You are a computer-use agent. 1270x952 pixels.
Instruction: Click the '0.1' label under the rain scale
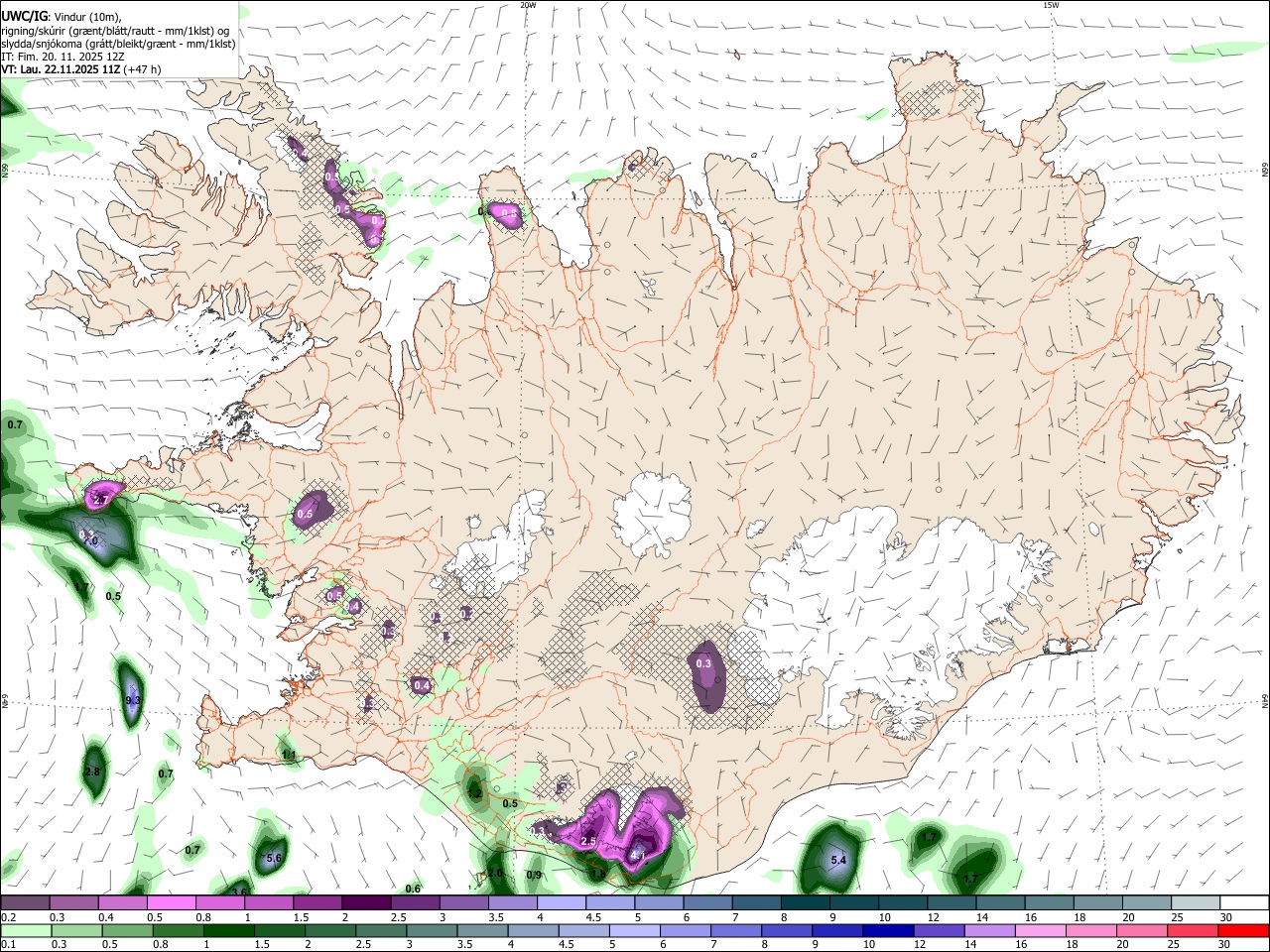click(x=7, y=944)
